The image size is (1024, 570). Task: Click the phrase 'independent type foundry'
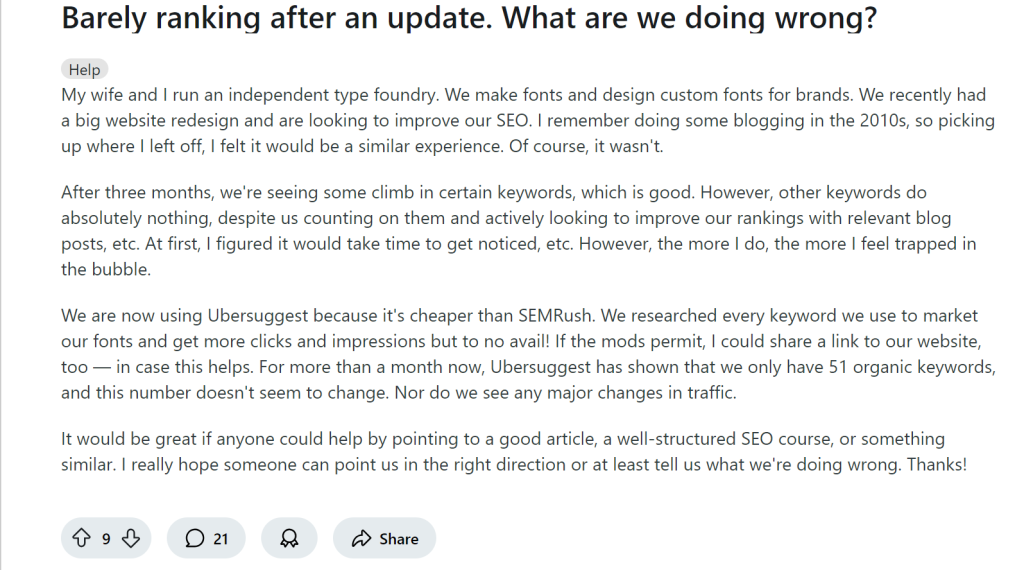pyautogui.click(x=332, y=95)
